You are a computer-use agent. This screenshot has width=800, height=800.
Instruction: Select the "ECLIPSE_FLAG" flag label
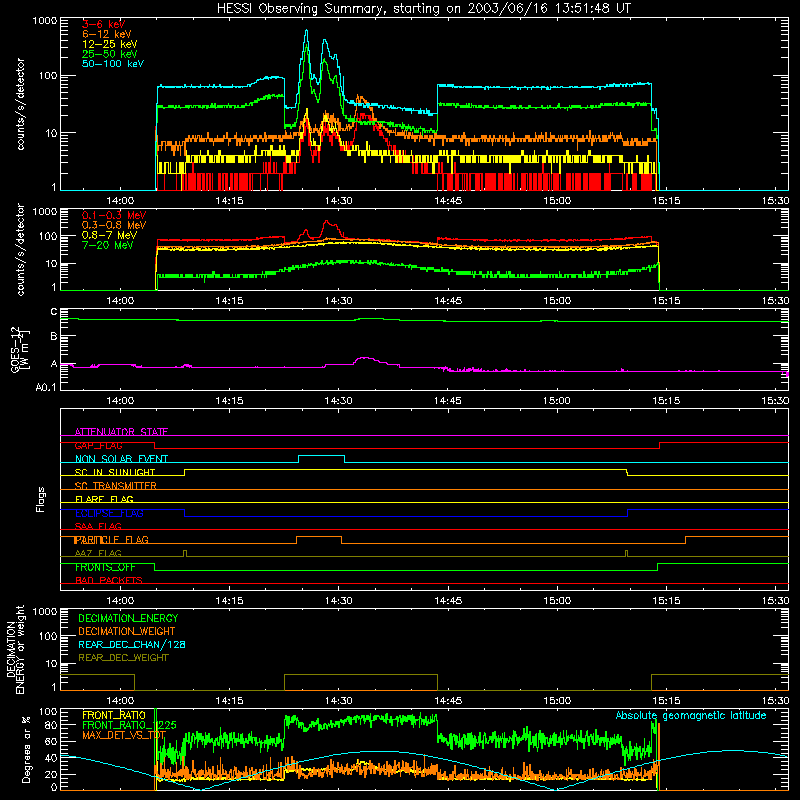tap(109, 513)
